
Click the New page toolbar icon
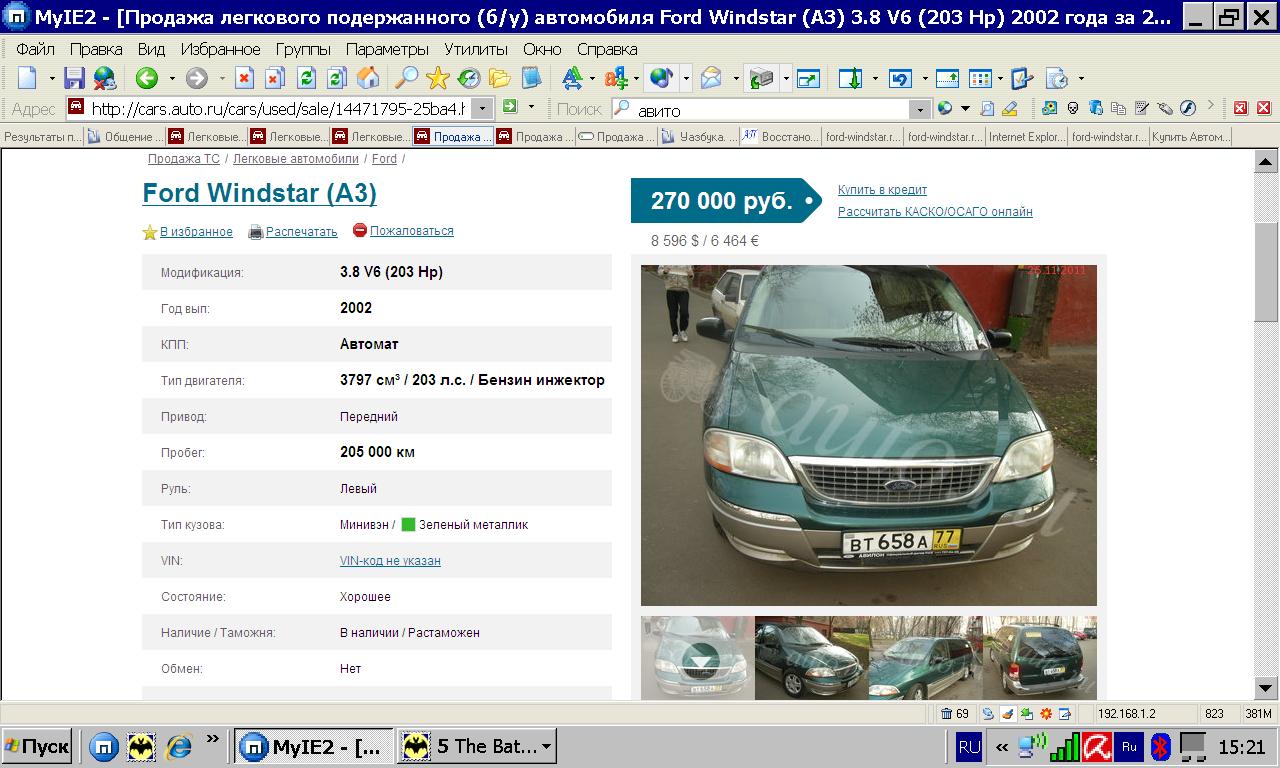27,78
